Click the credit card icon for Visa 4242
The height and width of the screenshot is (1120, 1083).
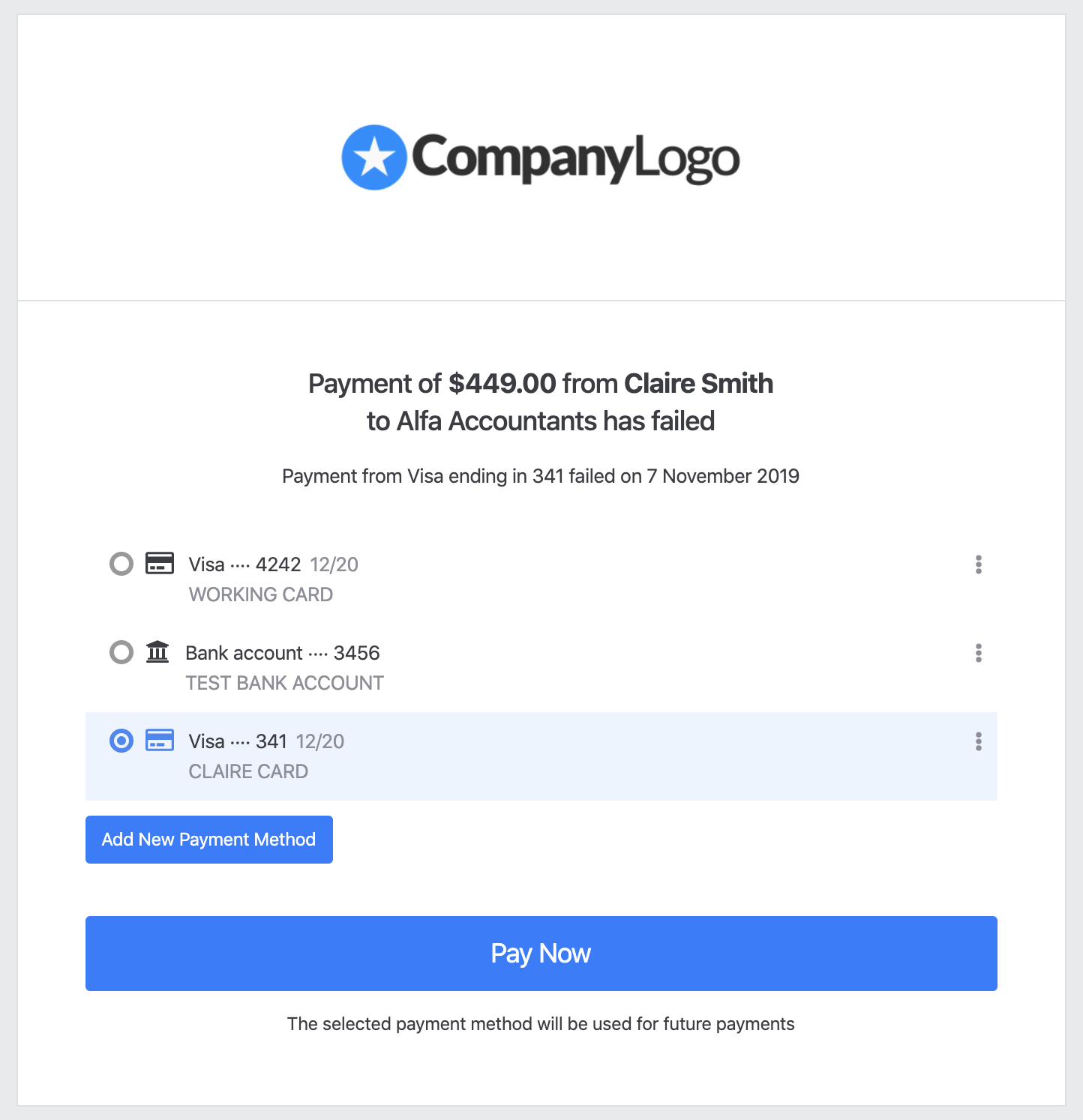coord(159,563)
